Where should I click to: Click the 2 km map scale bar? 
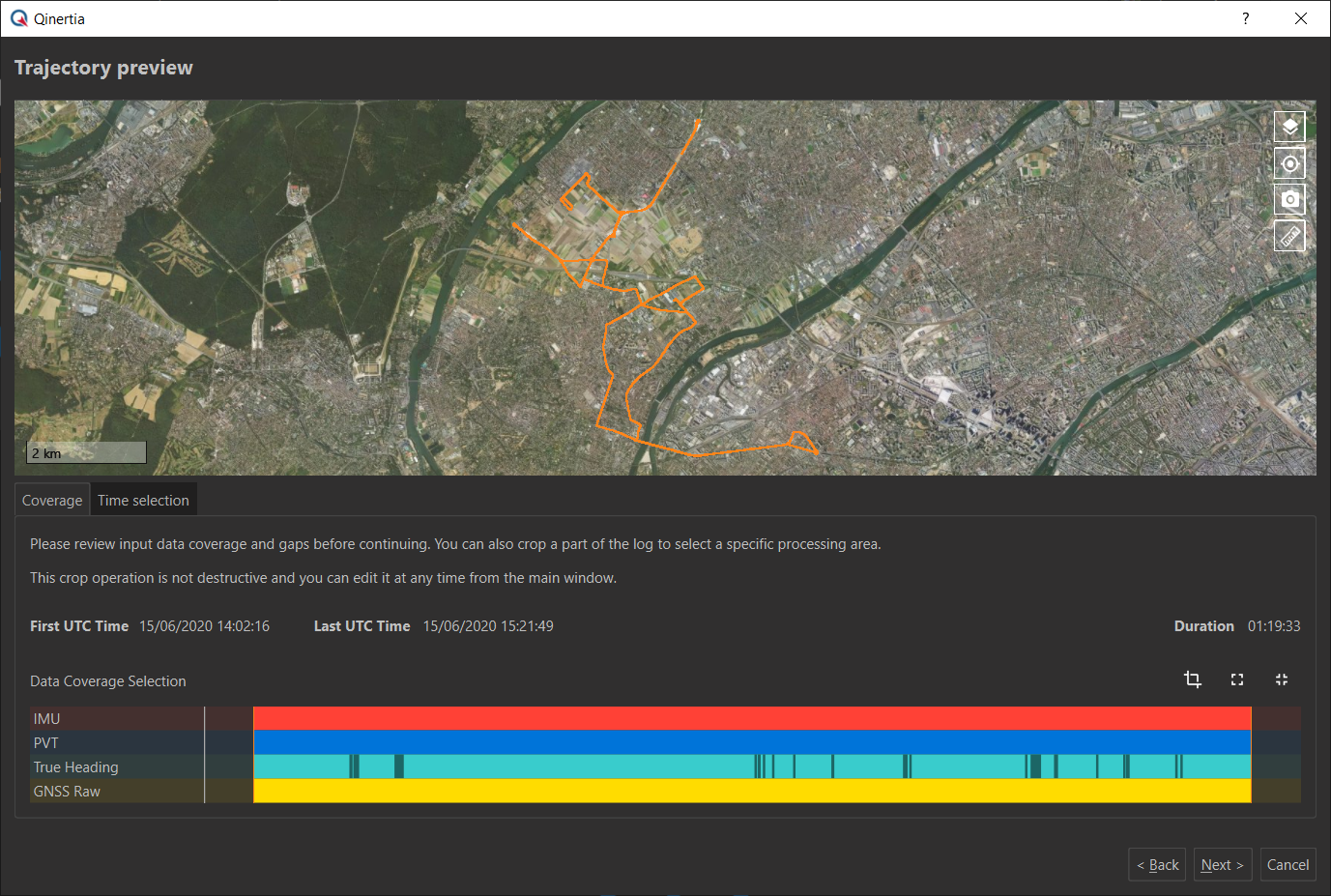(86, 452)
